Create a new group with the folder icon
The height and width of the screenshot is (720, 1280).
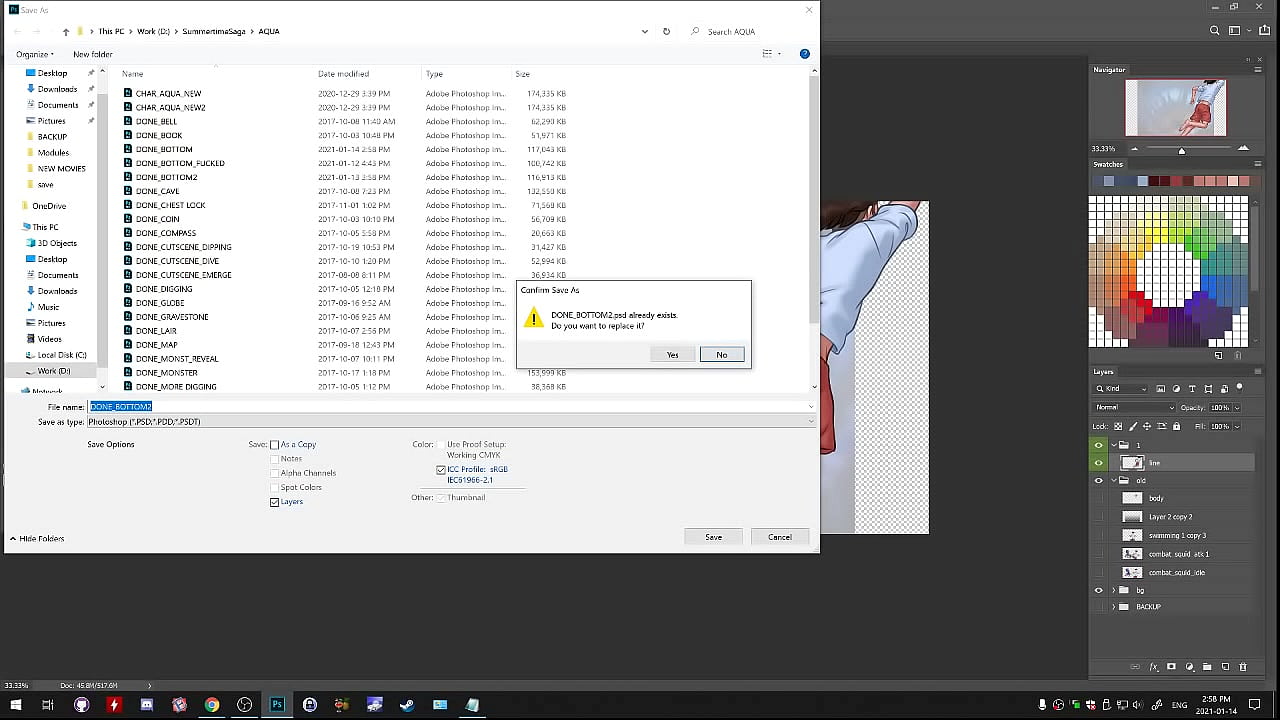click(x=1207, y=667)
